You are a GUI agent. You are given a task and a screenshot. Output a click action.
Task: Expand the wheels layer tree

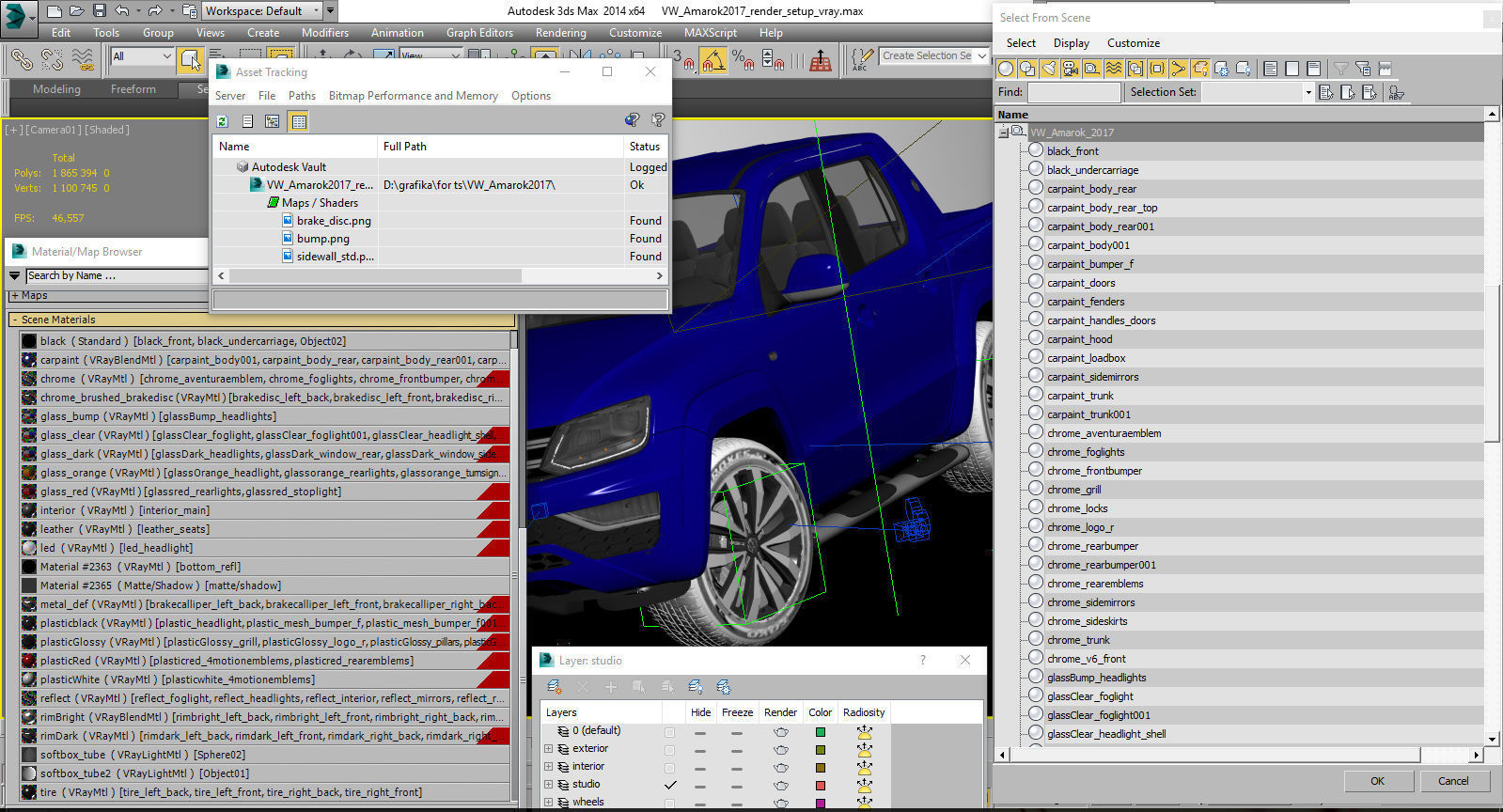tap(548, 802)
